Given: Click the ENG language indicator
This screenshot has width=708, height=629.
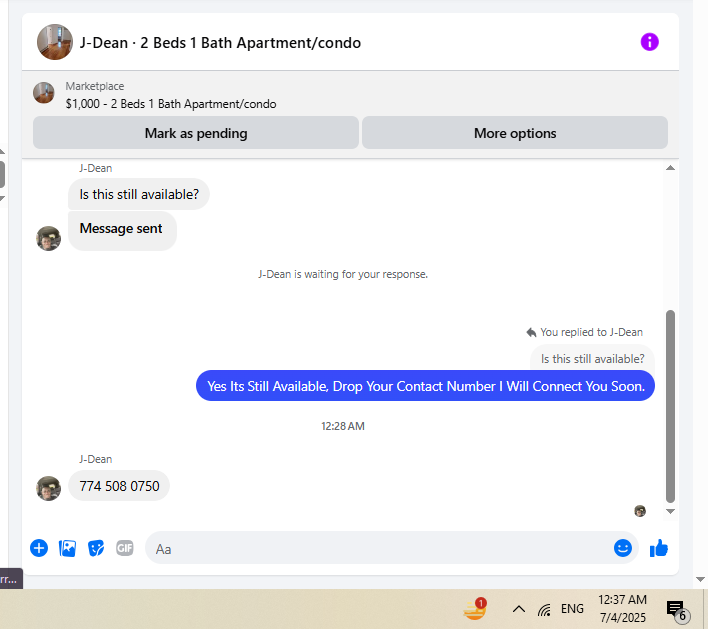Looking at the screenshot, I should (x=572, y=609).
